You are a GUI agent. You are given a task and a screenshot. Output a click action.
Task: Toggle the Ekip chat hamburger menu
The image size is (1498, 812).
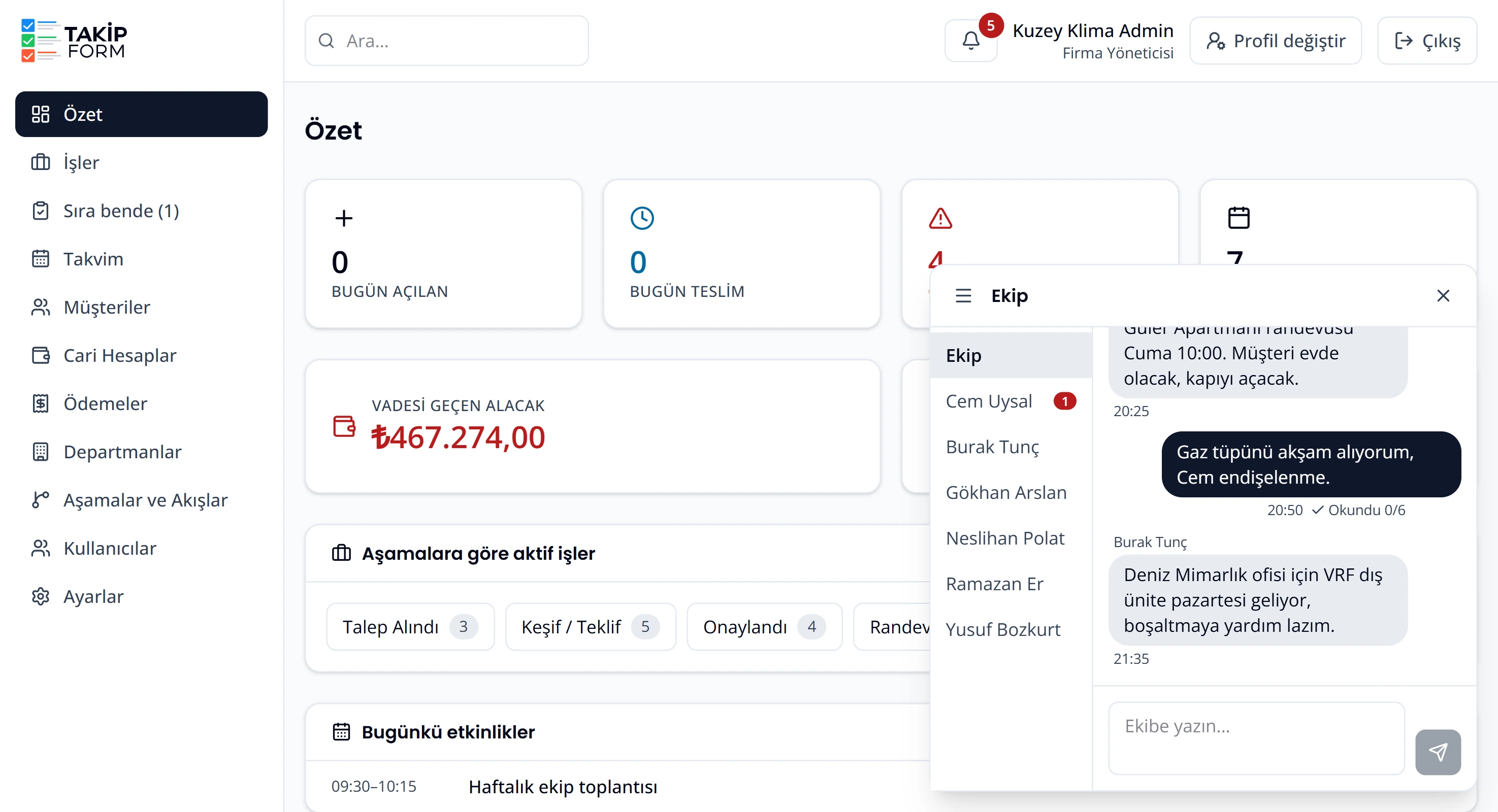pos(963,296)
